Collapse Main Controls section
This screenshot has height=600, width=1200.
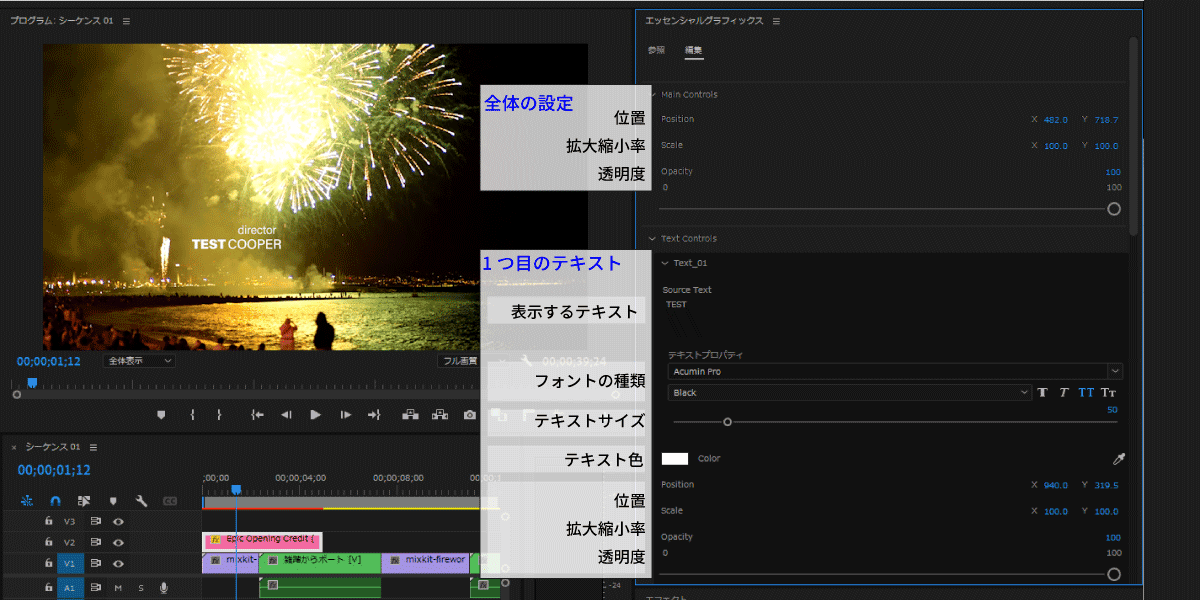(654, 94)
